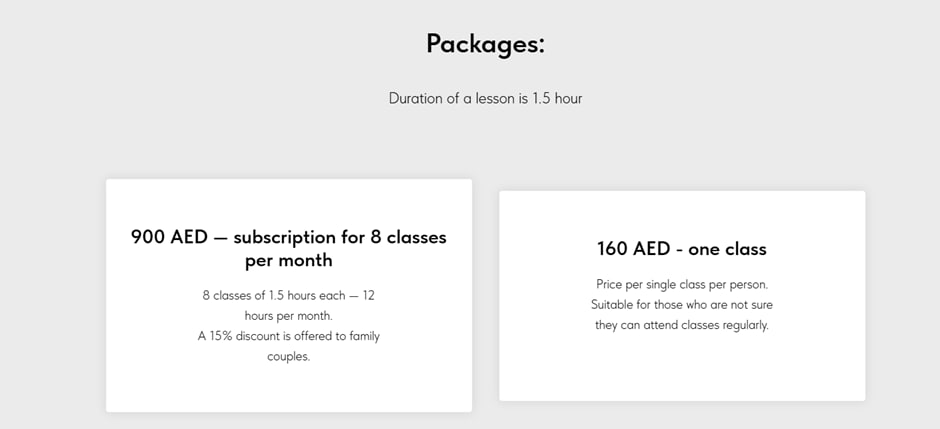Image resolution: width=940 pixels, height=429 pixels.
Task: Select the lesson duration subtitle text
Action: [x=486, y=98]
